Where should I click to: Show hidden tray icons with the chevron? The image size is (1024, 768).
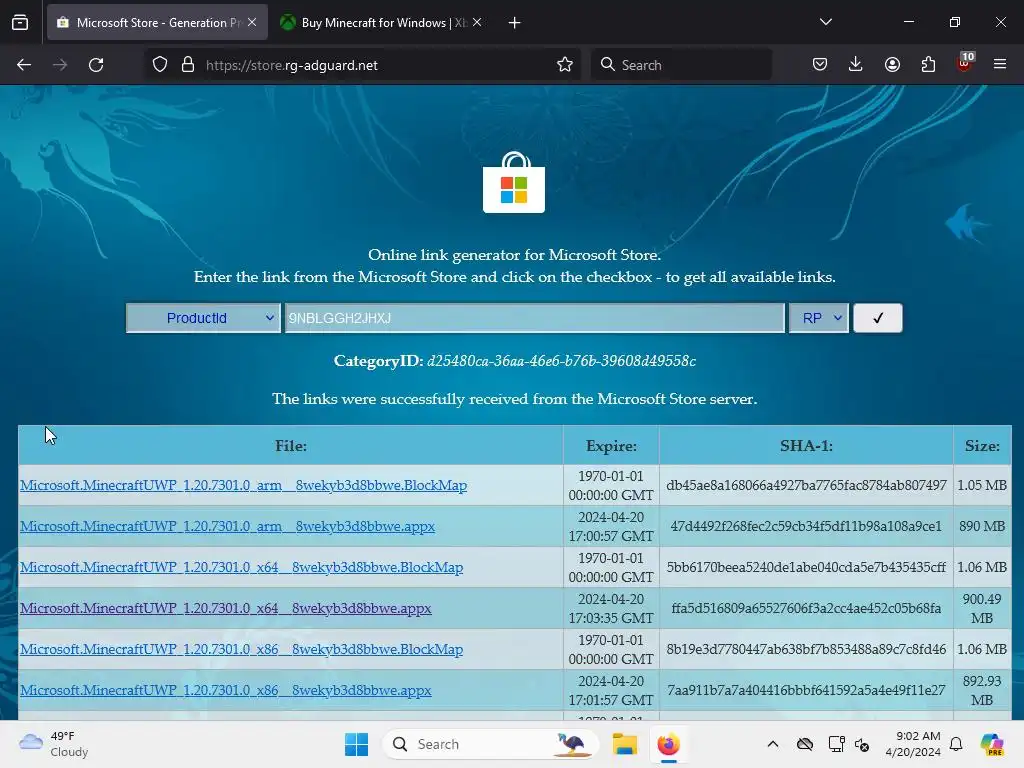coord(773,744)
